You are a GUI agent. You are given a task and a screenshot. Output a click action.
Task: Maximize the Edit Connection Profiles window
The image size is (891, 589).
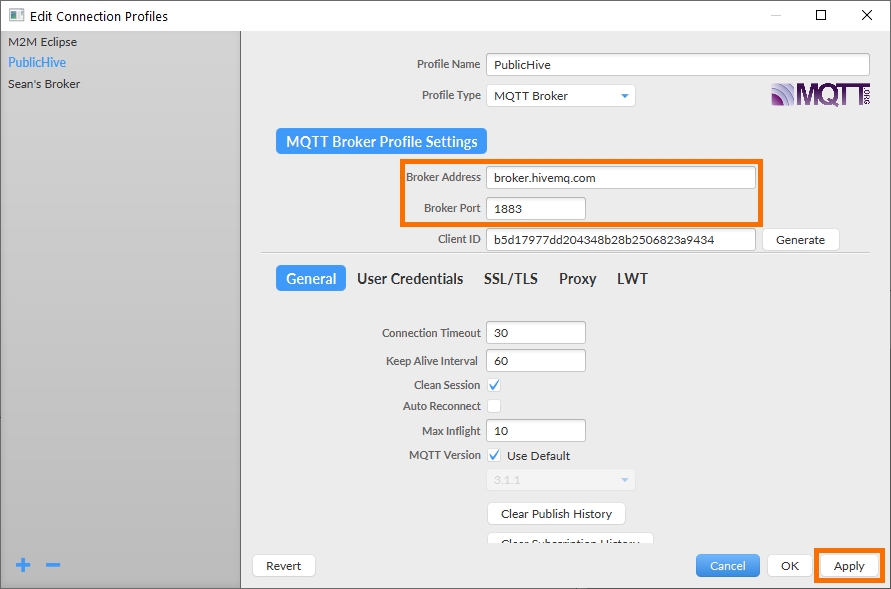point(821,15)
